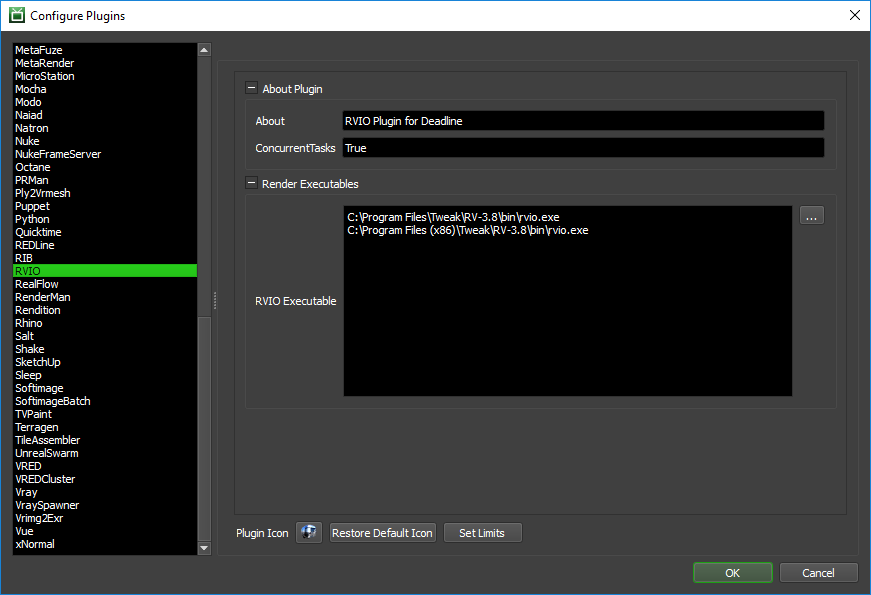Collapse the About Plugin section
The height and width of the screenshot is (595, 871).
click(x=251, y=89)
